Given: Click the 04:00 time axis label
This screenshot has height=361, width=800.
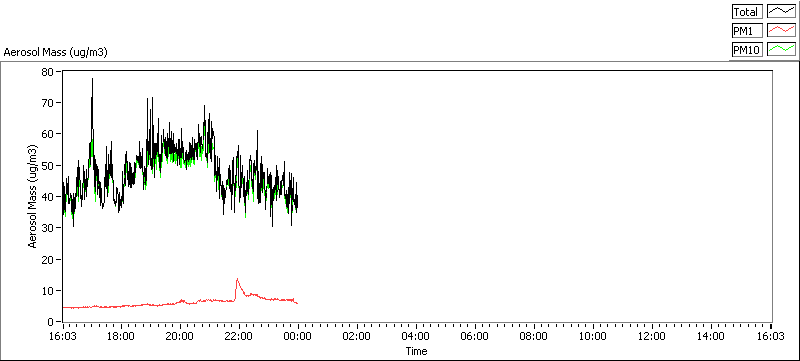Looking at the screenshot, I should click(416, 336).
